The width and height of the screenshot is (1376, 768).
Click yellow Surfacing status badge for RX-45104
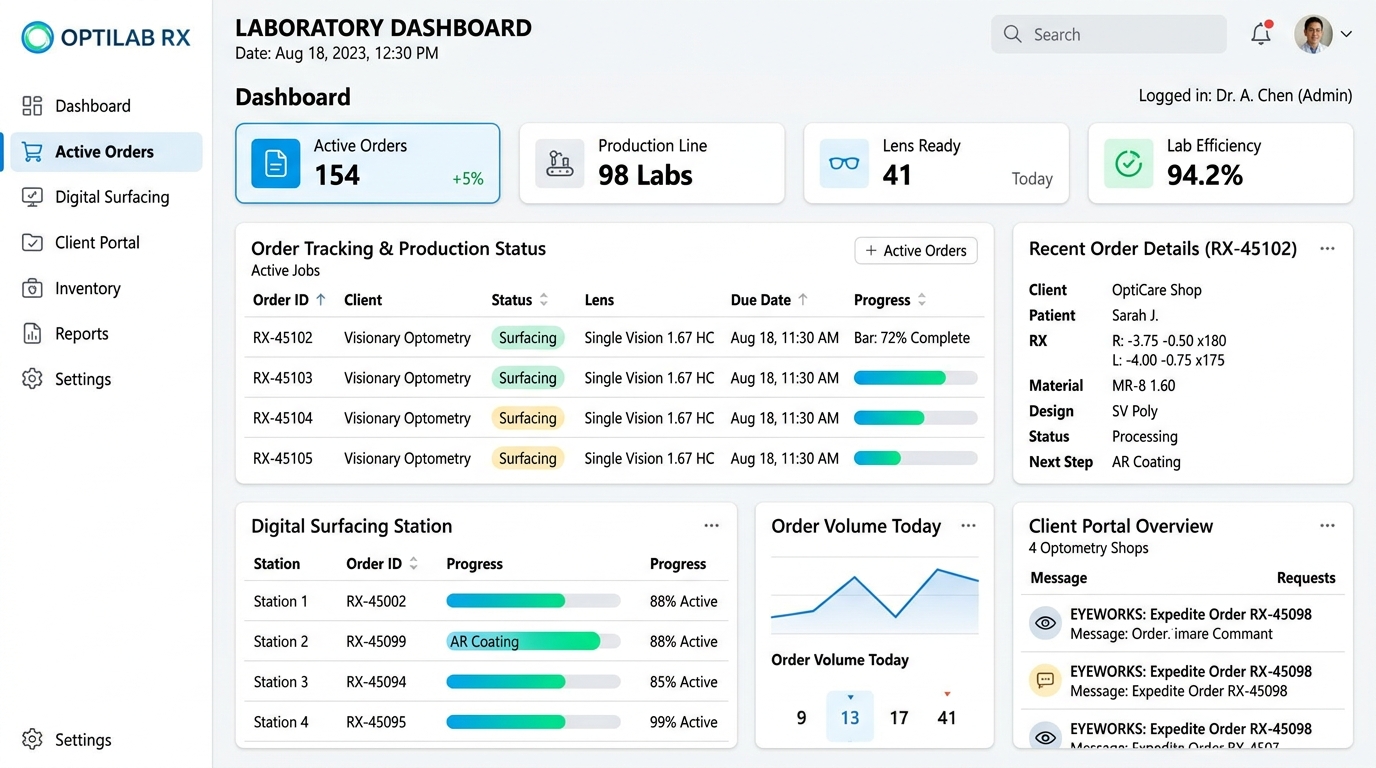pos(528,418)
